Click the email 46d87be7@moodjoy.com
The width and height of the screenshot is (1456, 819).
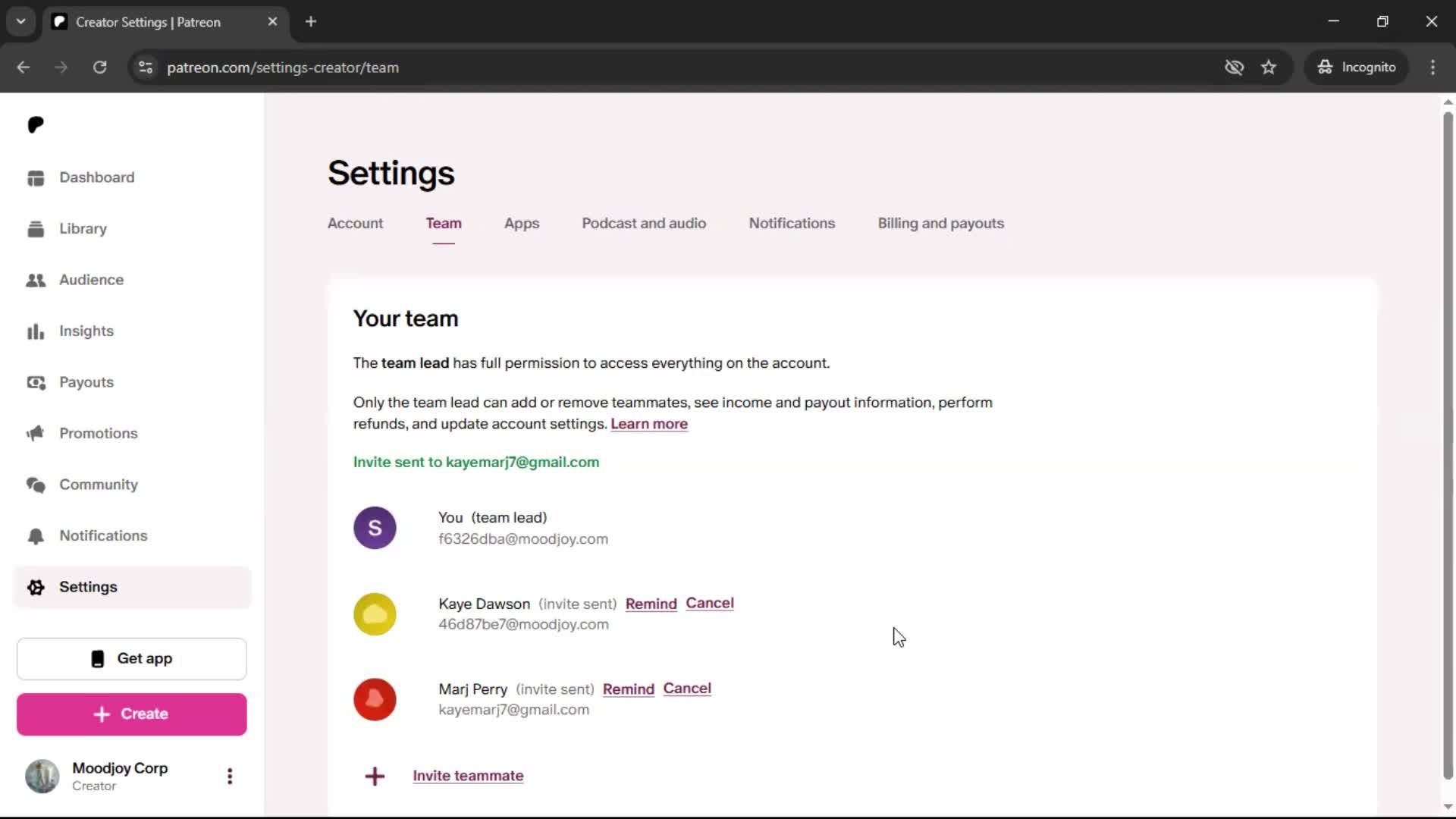523,625
